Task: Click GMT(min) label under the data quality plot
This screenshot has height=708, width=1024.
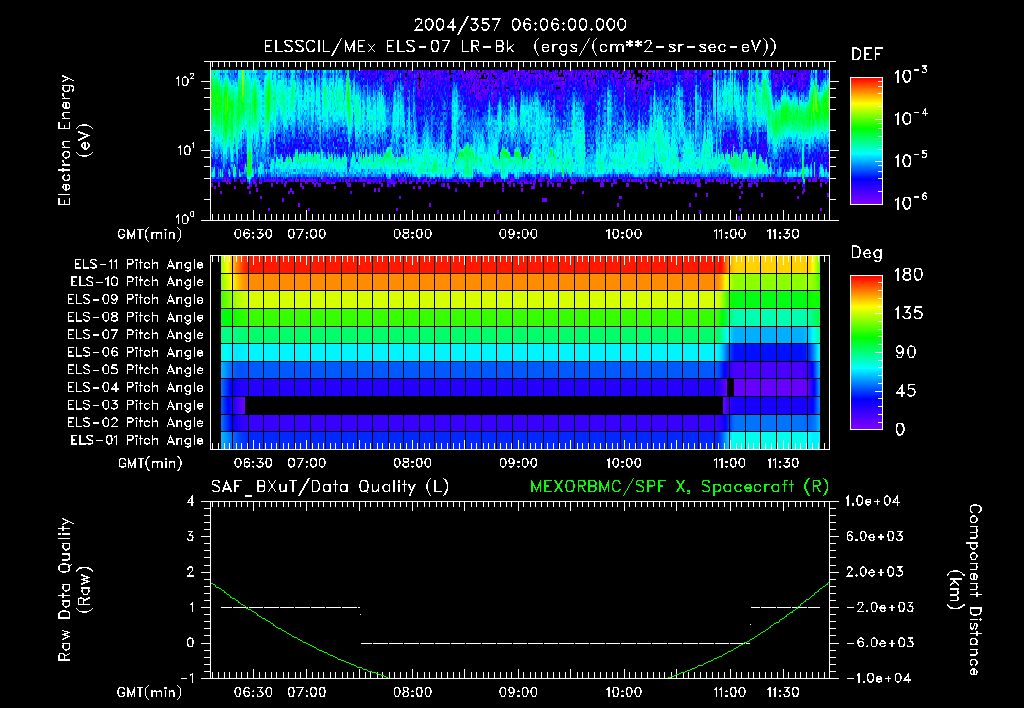Action: 150,692
